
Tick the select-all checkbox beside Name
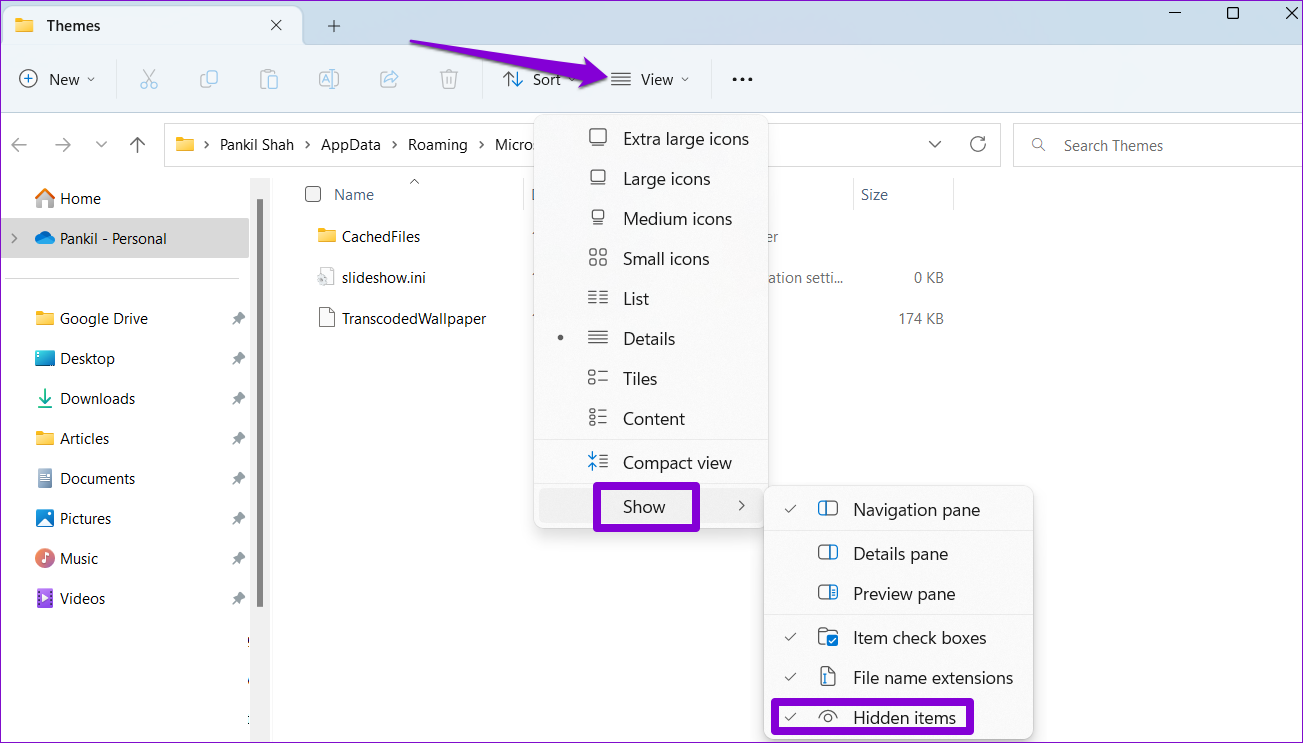coord(313,195)
